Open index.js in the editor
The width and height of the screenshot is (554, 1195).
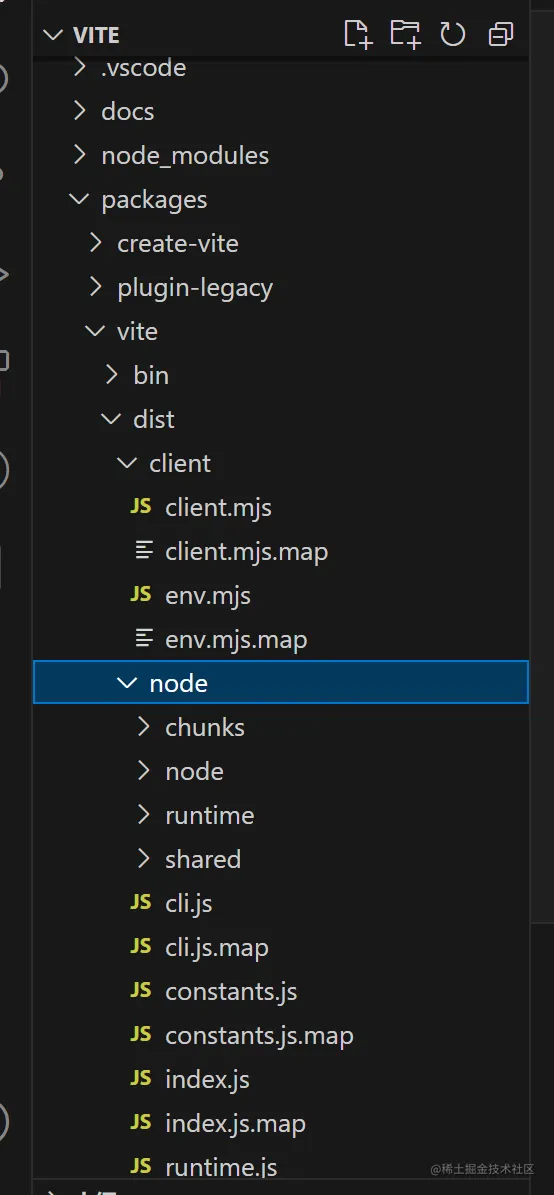(207, 1079)
